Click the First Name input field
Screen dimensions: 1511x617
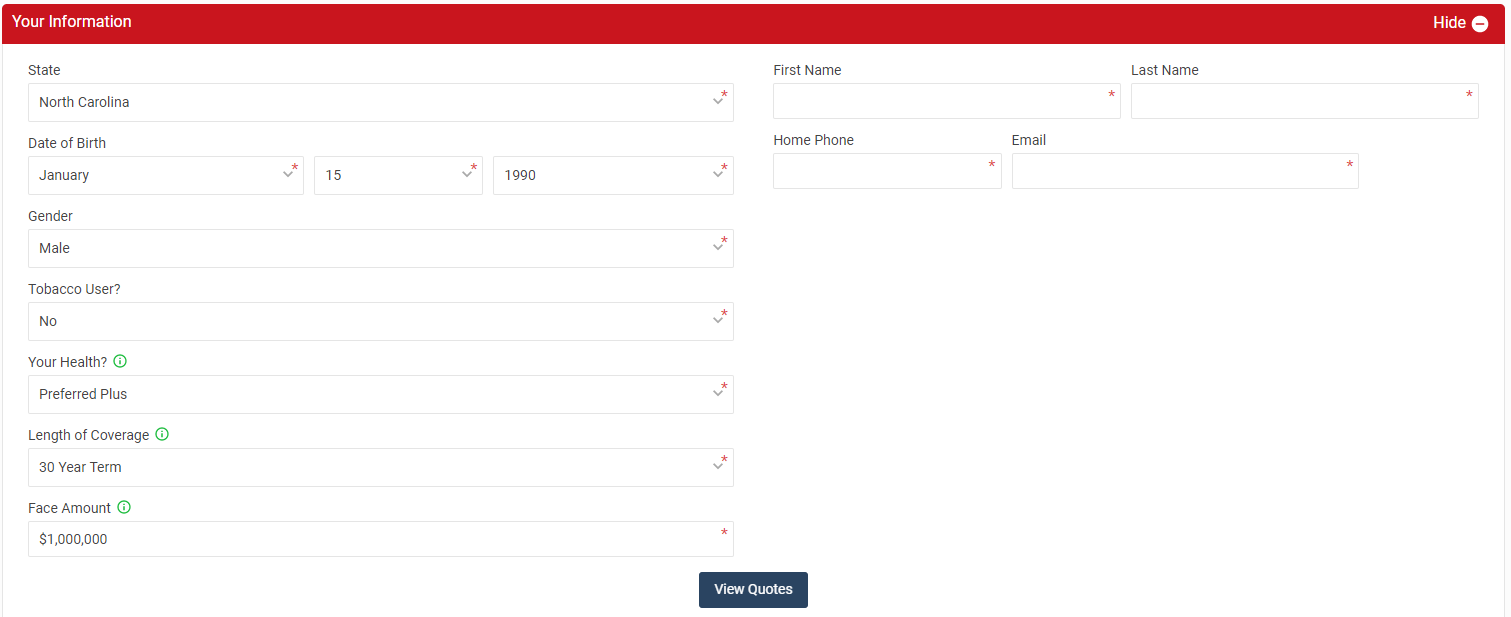click(x=945, y=101)
